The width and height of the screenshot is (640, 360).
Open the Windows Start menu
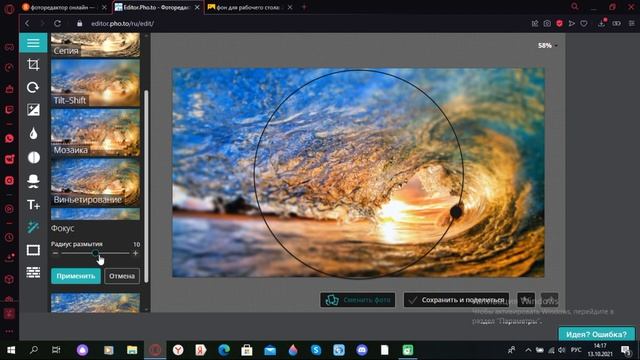[x=11, y=350]
